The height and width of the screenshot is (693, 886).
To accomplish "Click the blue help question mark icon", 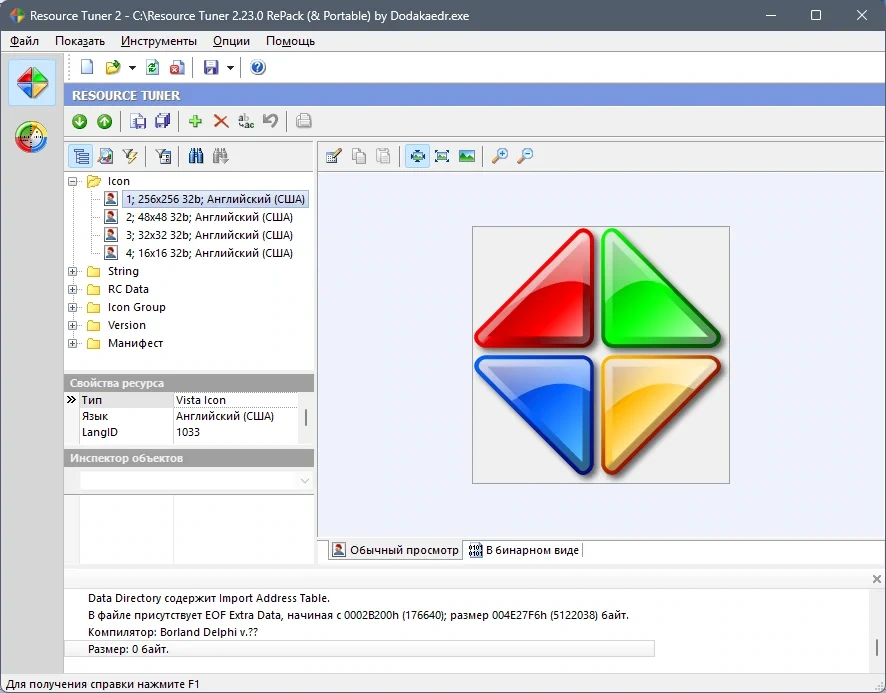I will pos(258,67).
